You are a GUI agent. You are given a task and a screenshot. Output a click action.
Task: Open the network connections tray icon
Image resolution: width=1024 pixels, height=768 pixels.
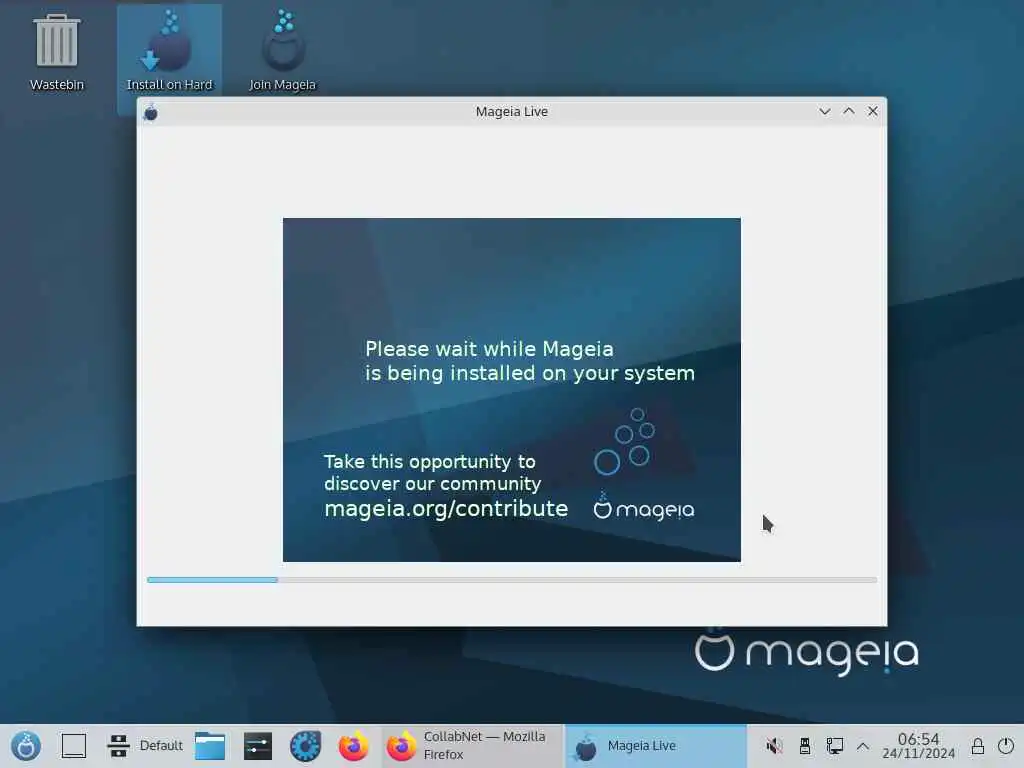835,746
